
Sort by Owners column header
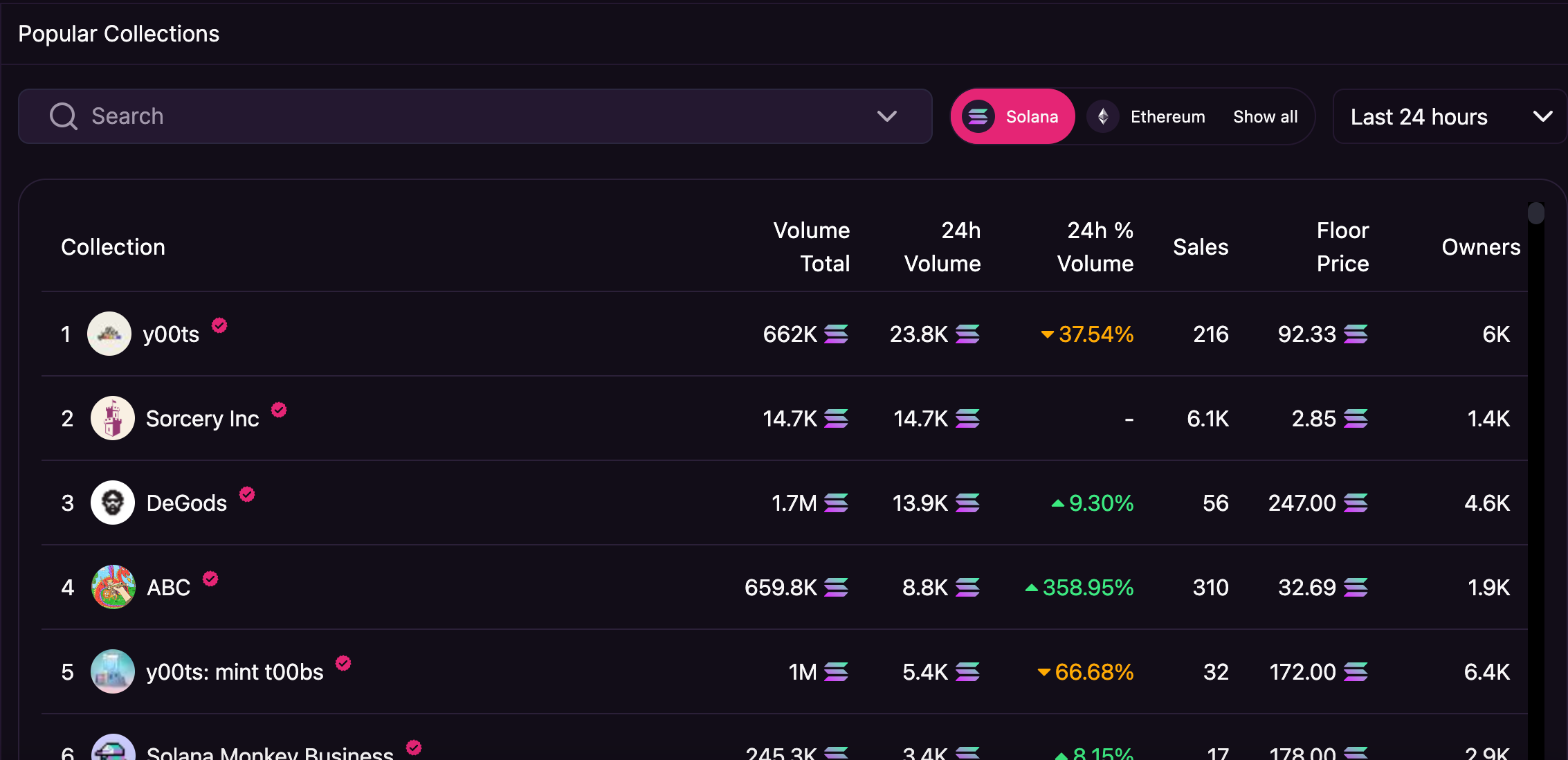[x=1481, y=247]
